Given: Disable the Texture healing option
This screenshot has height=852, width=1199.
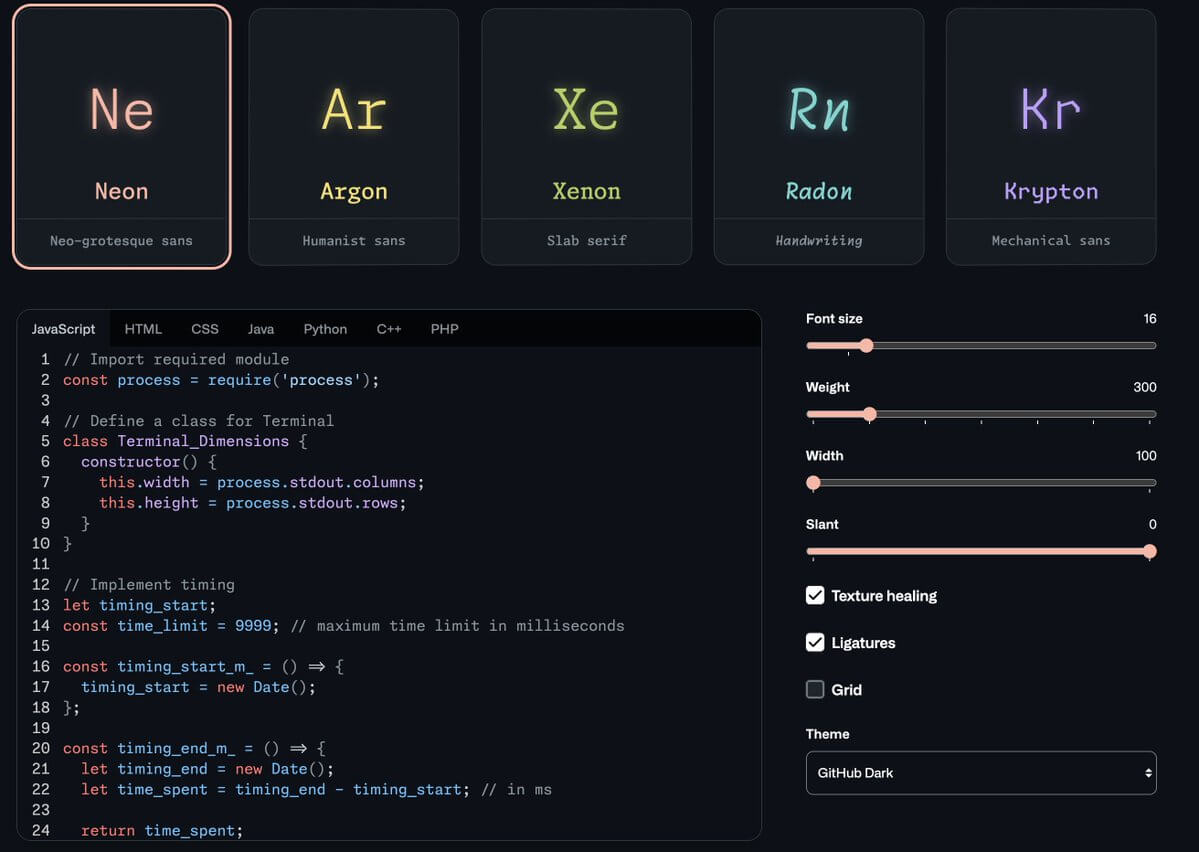Looking at the screenshot, I should click(814, 595).
